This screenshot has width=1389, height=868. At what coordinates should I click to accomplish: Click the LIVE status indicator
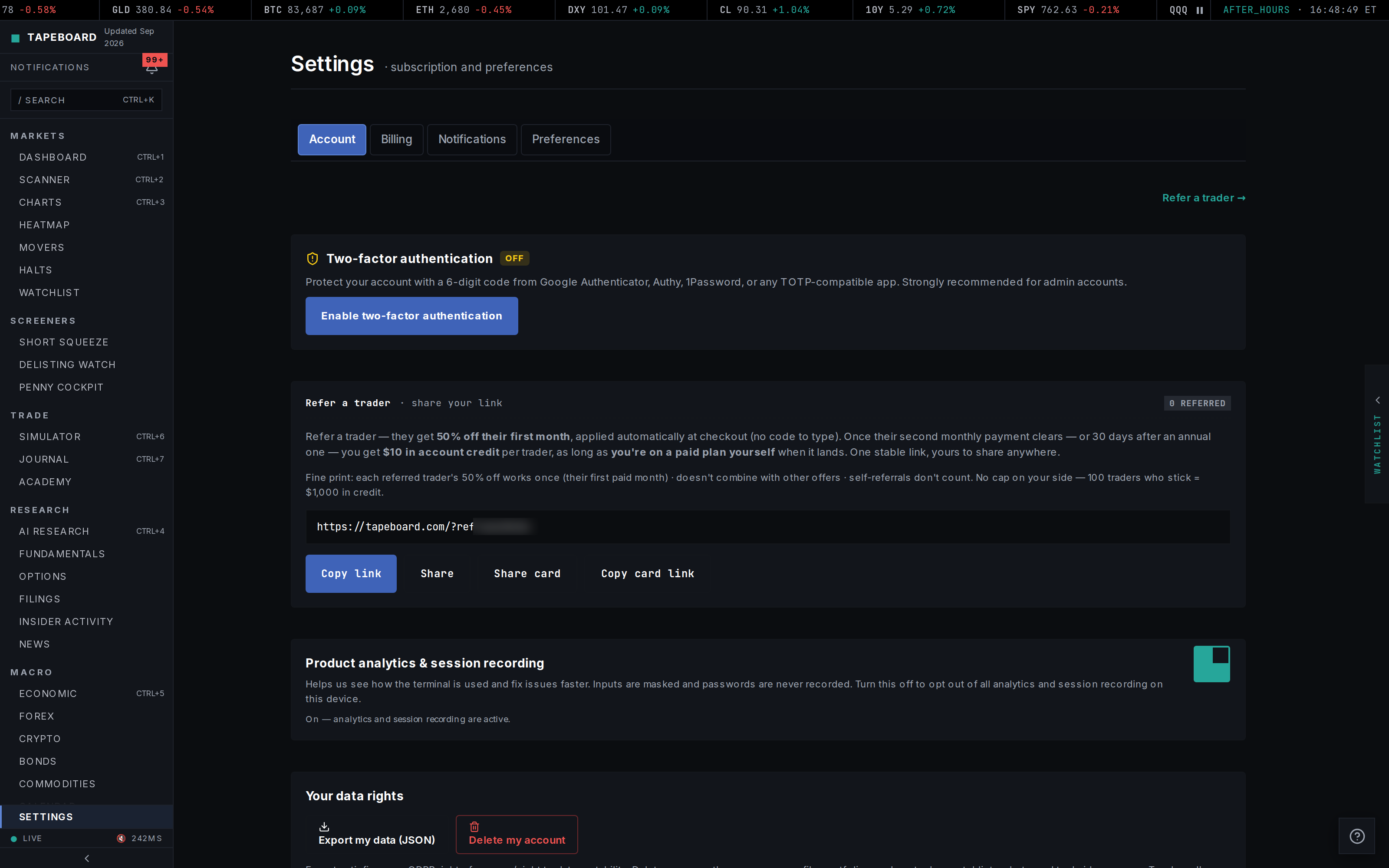[x=26, y=838]
